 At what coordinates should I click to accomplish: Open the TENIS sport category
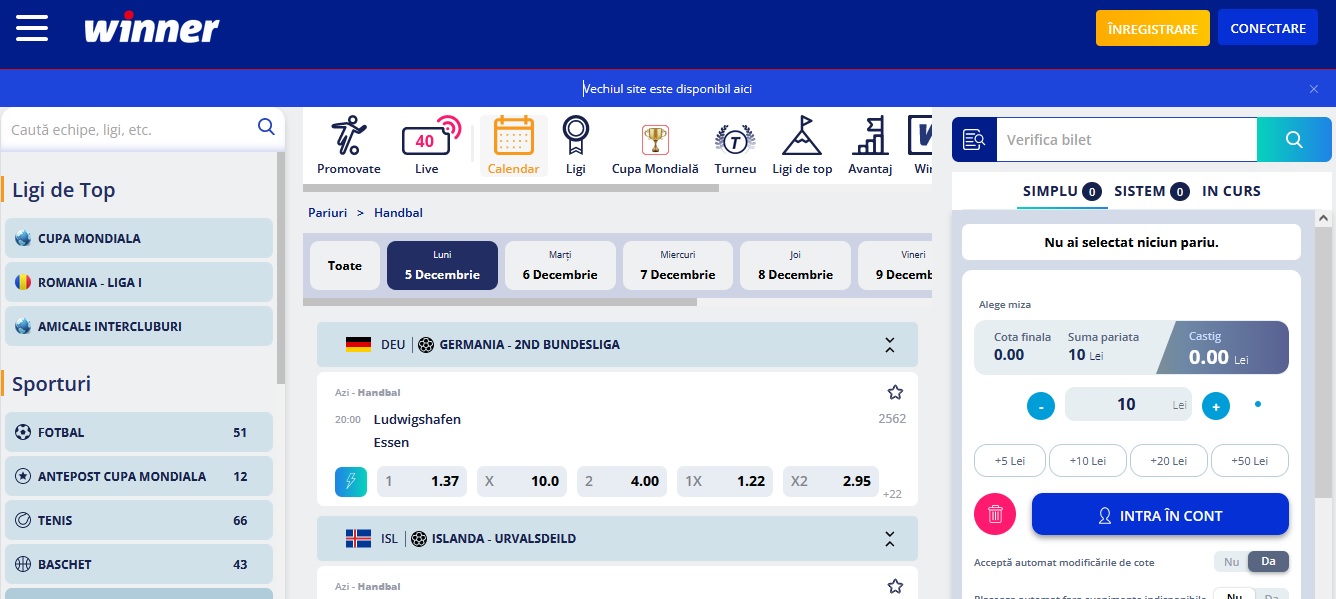[x=139, y=520]
